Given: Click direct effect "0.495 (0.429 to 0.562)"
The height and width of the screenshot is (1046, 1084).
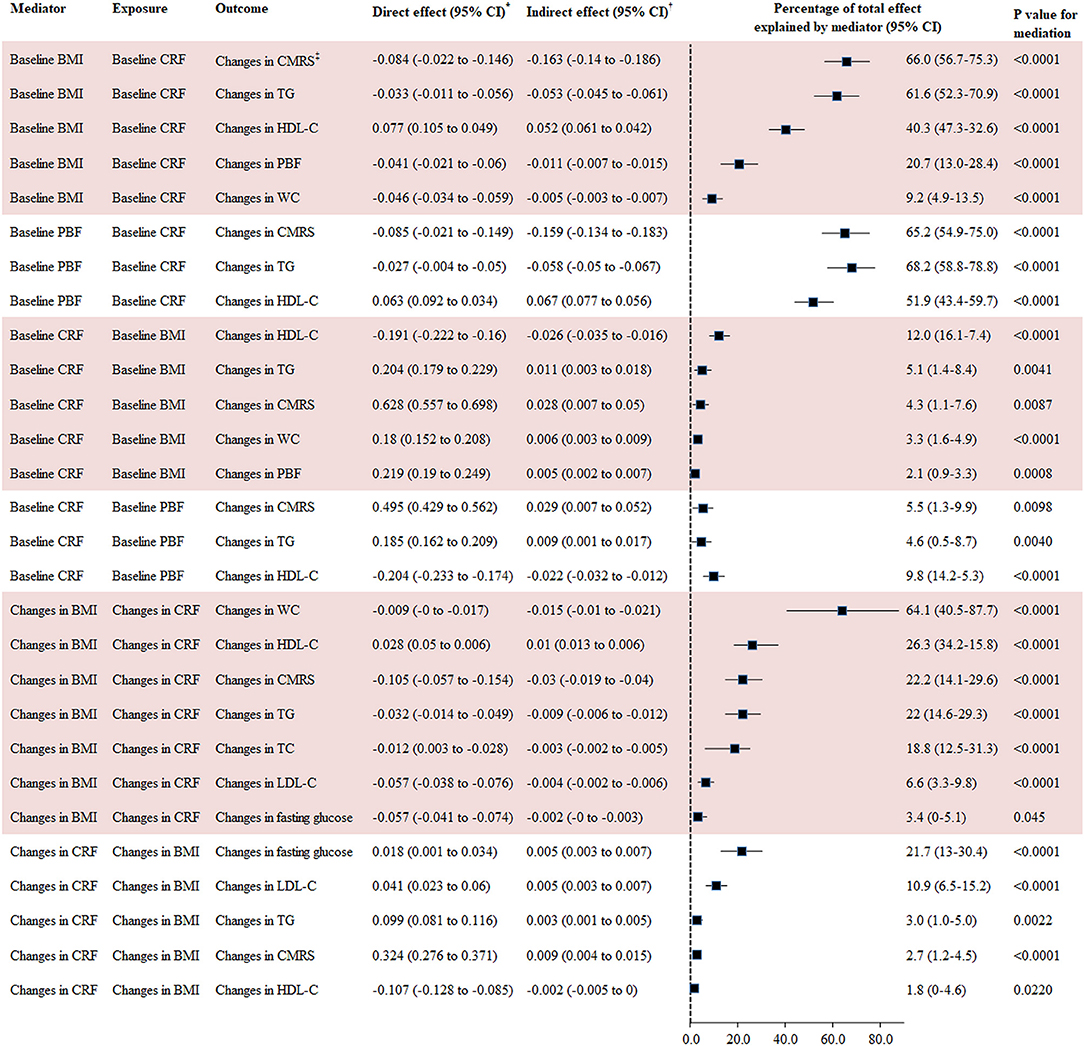Looking at the screenshot, I should (x=434, y=507).
